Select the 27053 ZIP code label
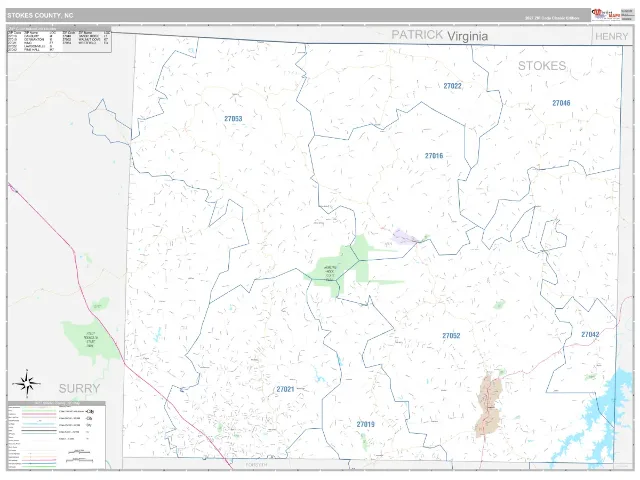Screen dimensions: 640x480 tap(233, 119)
